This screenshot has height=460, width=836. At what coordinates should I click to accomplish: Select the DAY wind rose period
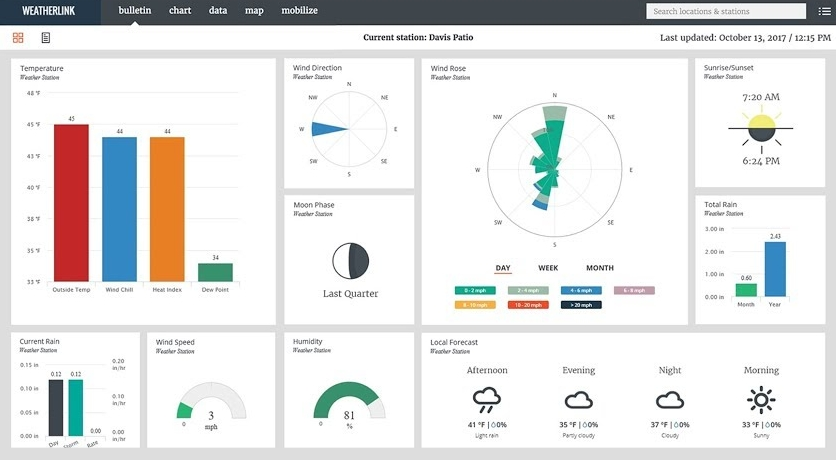click(x=503, y=268)
